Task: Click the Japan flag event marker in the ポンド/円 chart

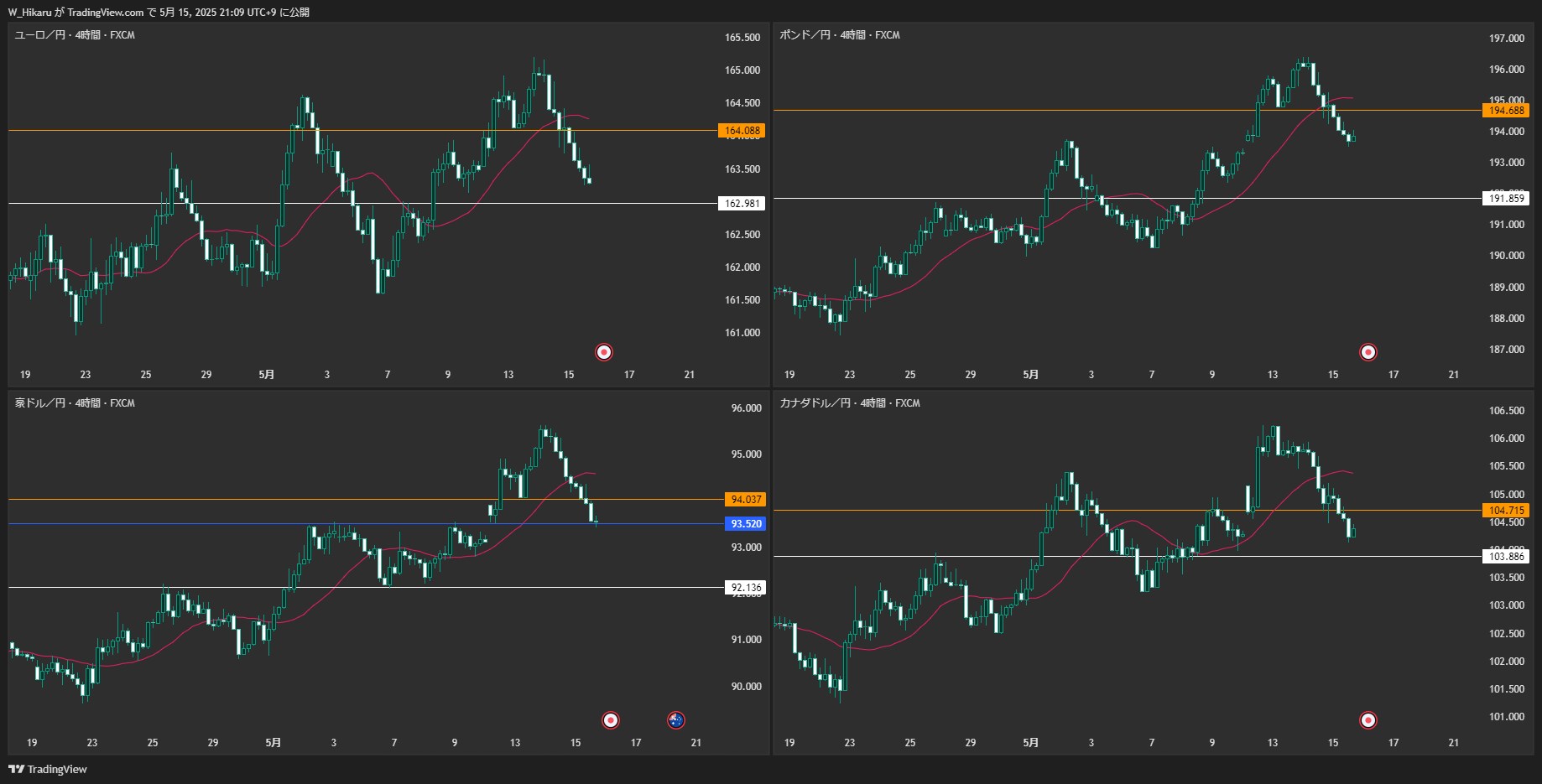Action: click(x=1368, y=352)
